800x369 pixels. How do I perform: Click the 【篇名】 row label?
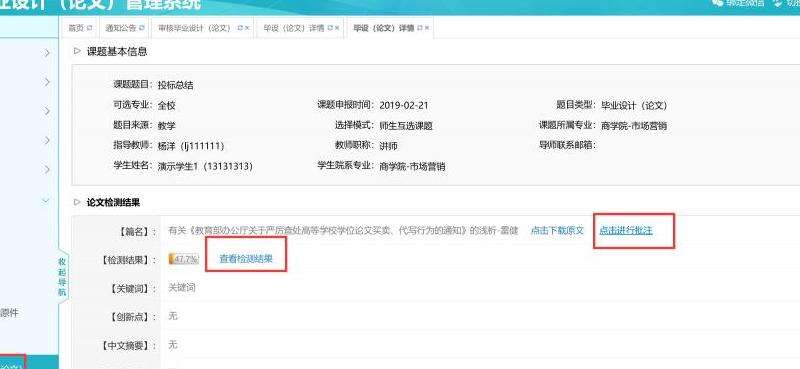click(136, 232)
